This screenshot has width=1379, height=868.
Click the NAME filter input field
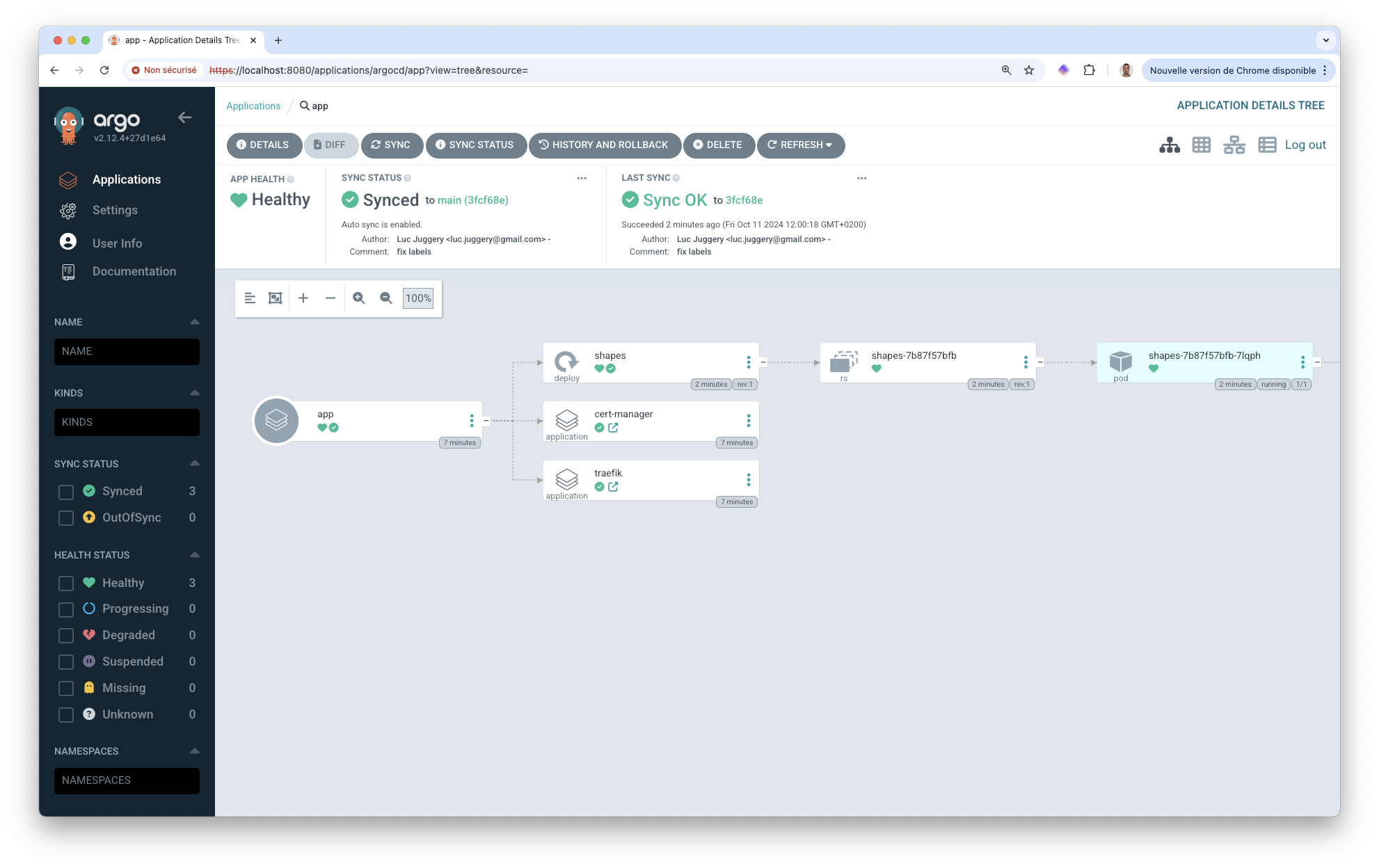(x=126, y=351)
